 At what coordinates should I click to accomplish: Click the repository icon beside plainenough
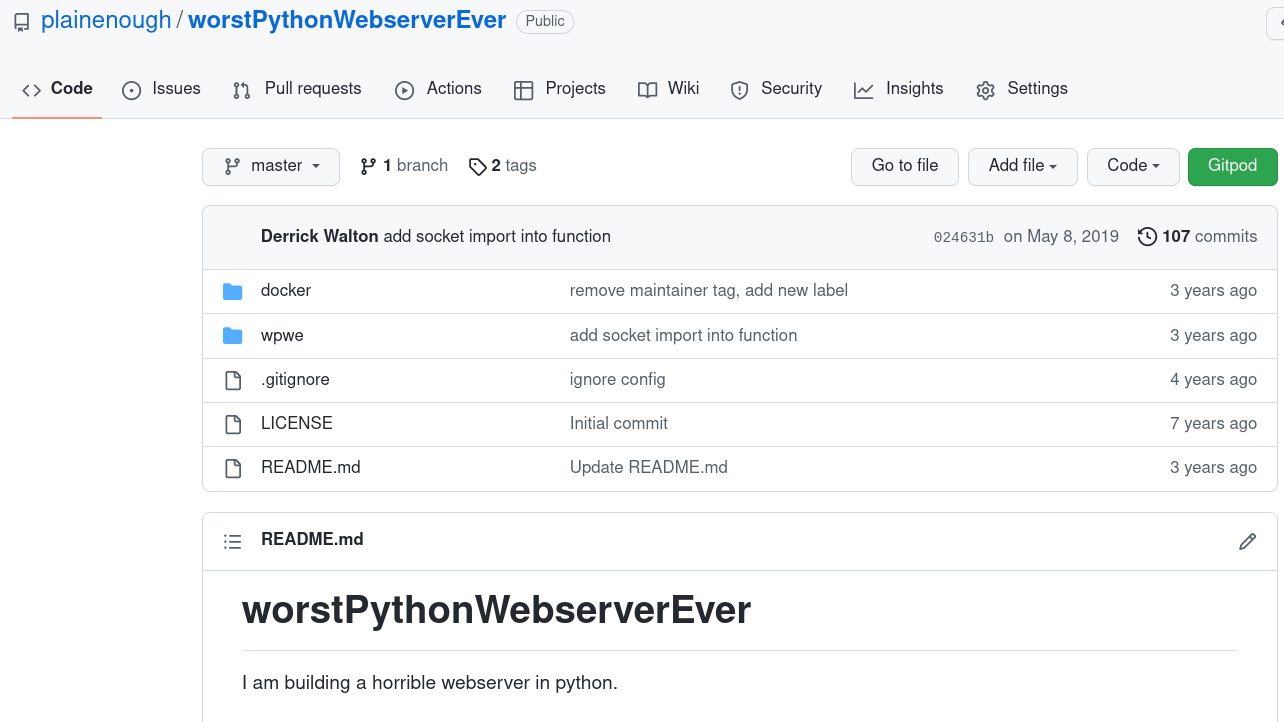(21, 22)
